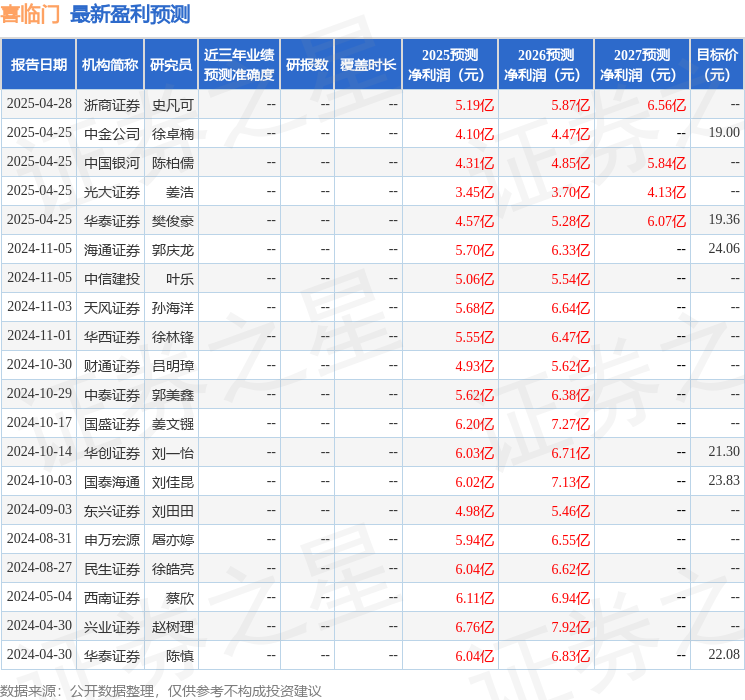The width and height of the screenshot is (745, 700).
Task: Click the 2027预测净利润 column header
Action: point(642,65)
